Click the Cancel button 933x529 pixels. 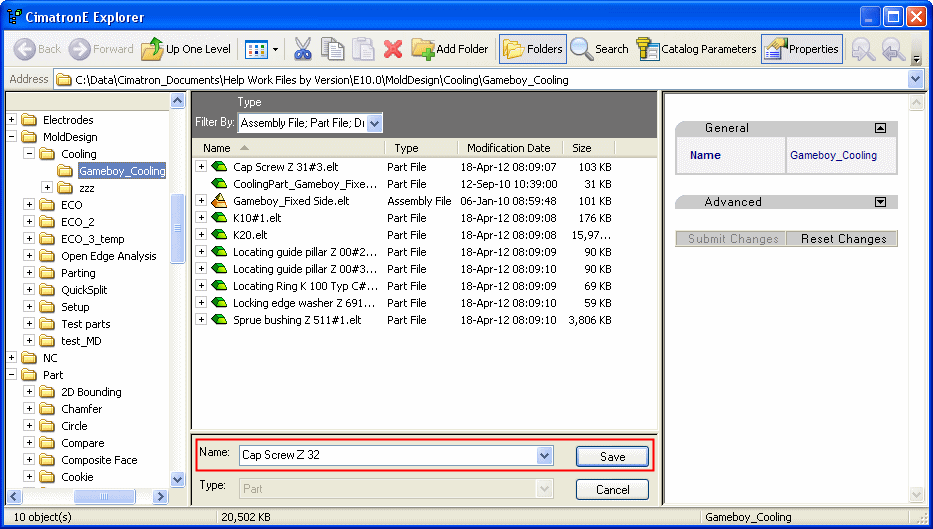pyautogui.click(x=612, y=490)
